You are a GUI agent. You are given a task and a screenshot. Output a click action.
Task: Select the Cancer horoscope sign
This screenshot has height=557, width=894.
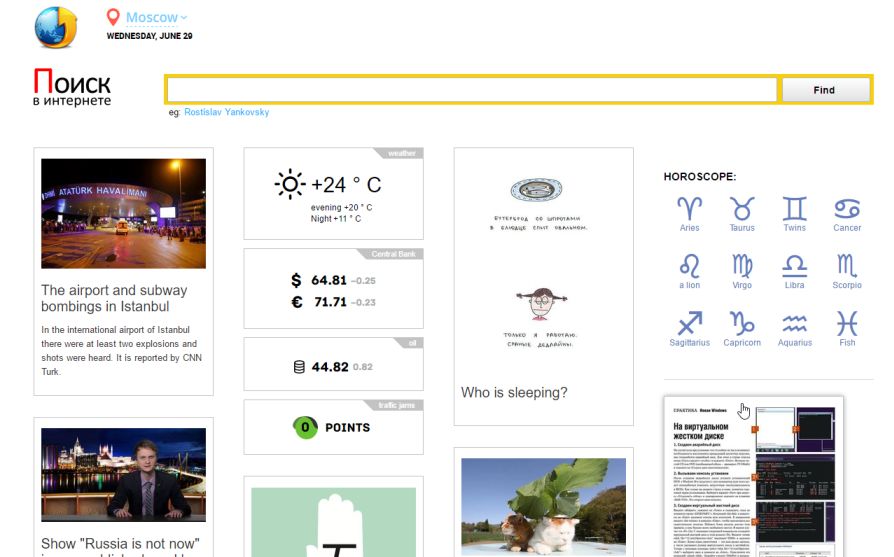click(847, 209)
